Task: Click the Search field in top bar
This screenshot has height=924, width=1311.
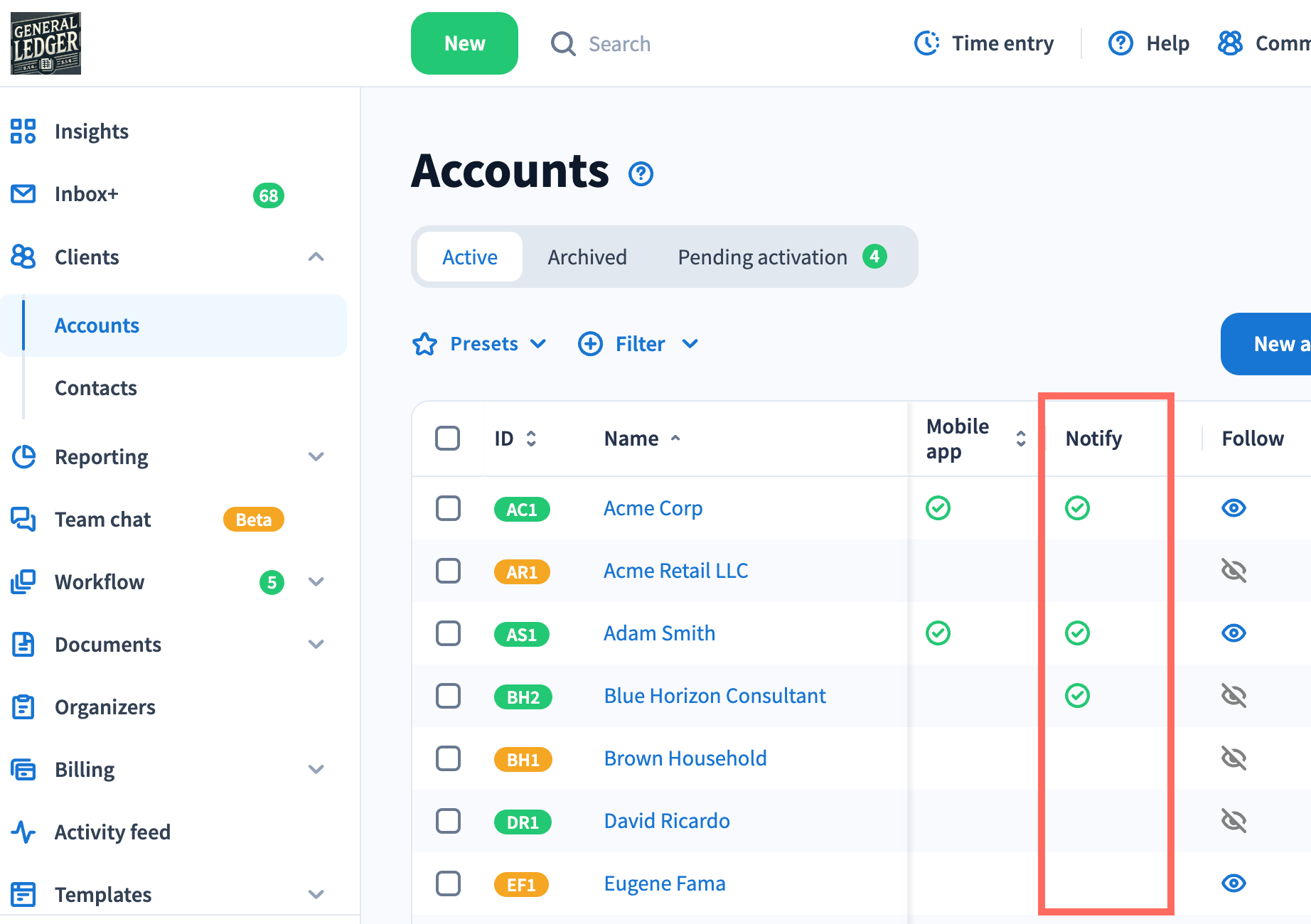Action: pyautogui.click(x=619, y=44)
